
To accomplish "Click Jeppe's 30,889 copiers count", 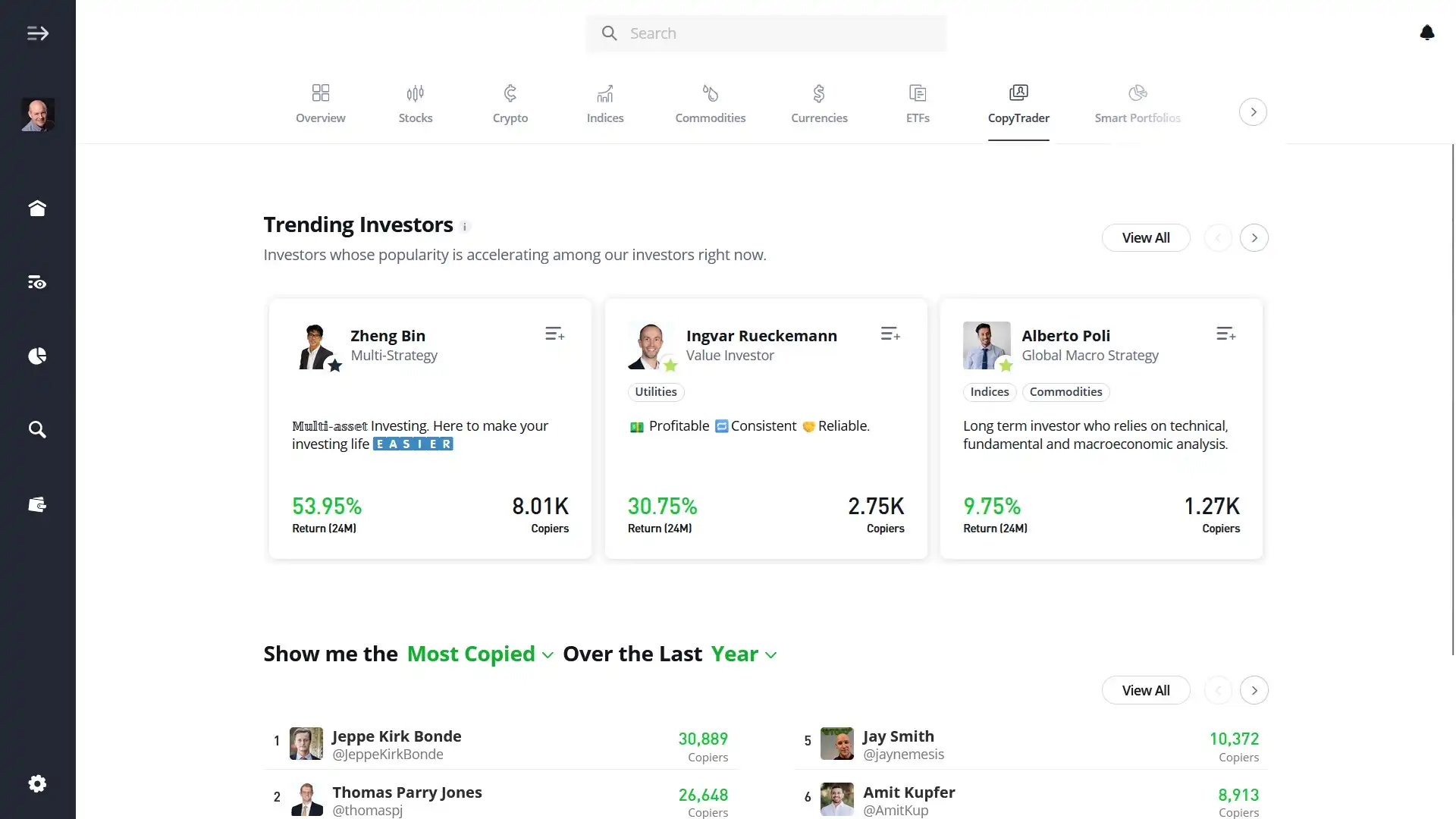I will 703,739.
